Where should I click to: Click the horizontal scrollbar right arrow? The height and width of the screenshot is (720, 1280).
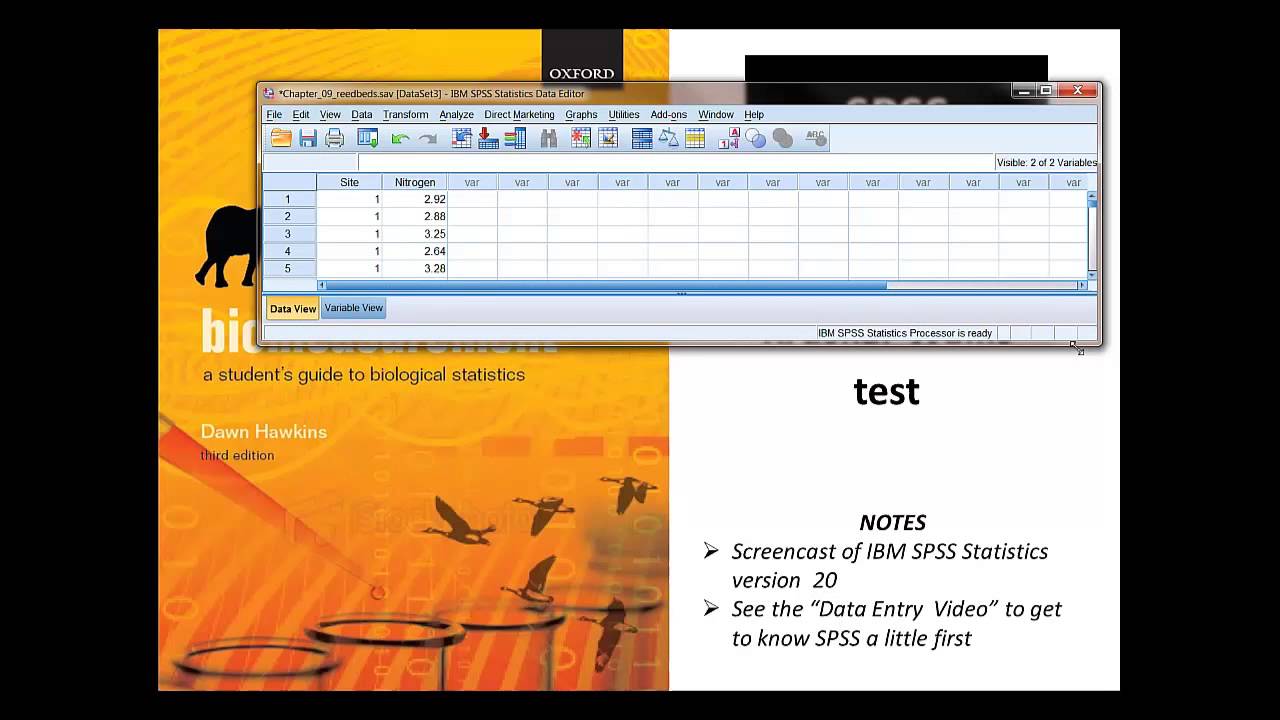tap(1081, 285)
